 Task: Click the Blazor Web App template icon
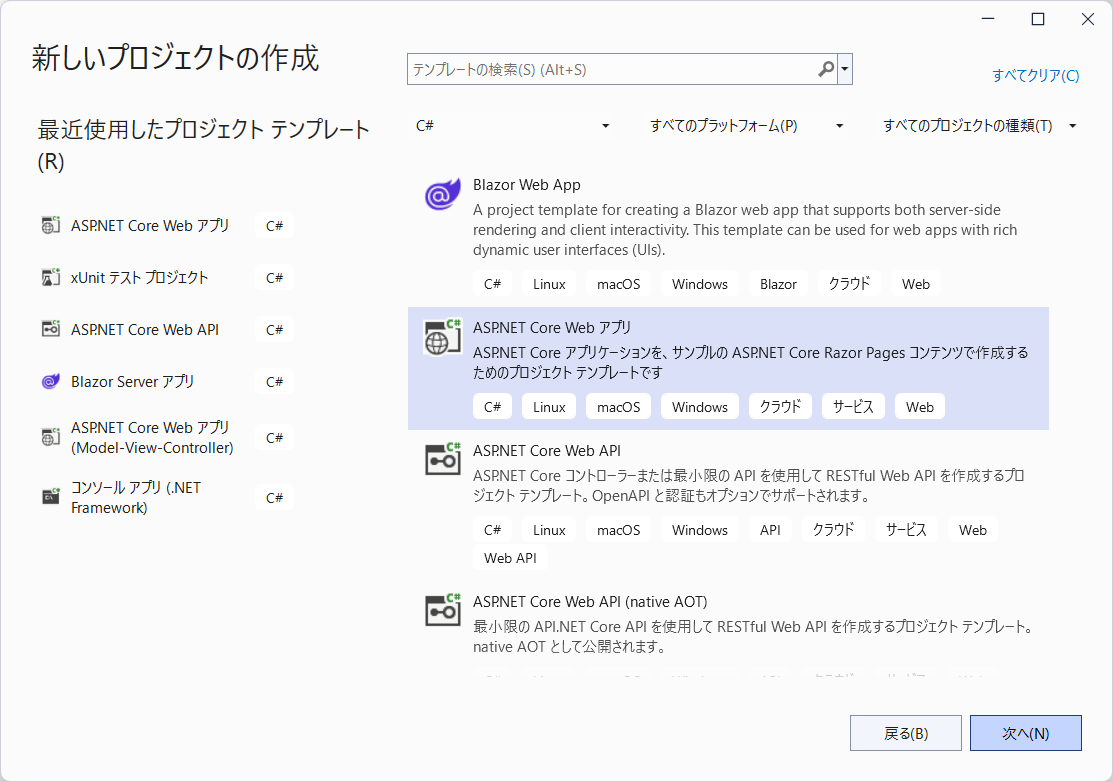(443, 194)
